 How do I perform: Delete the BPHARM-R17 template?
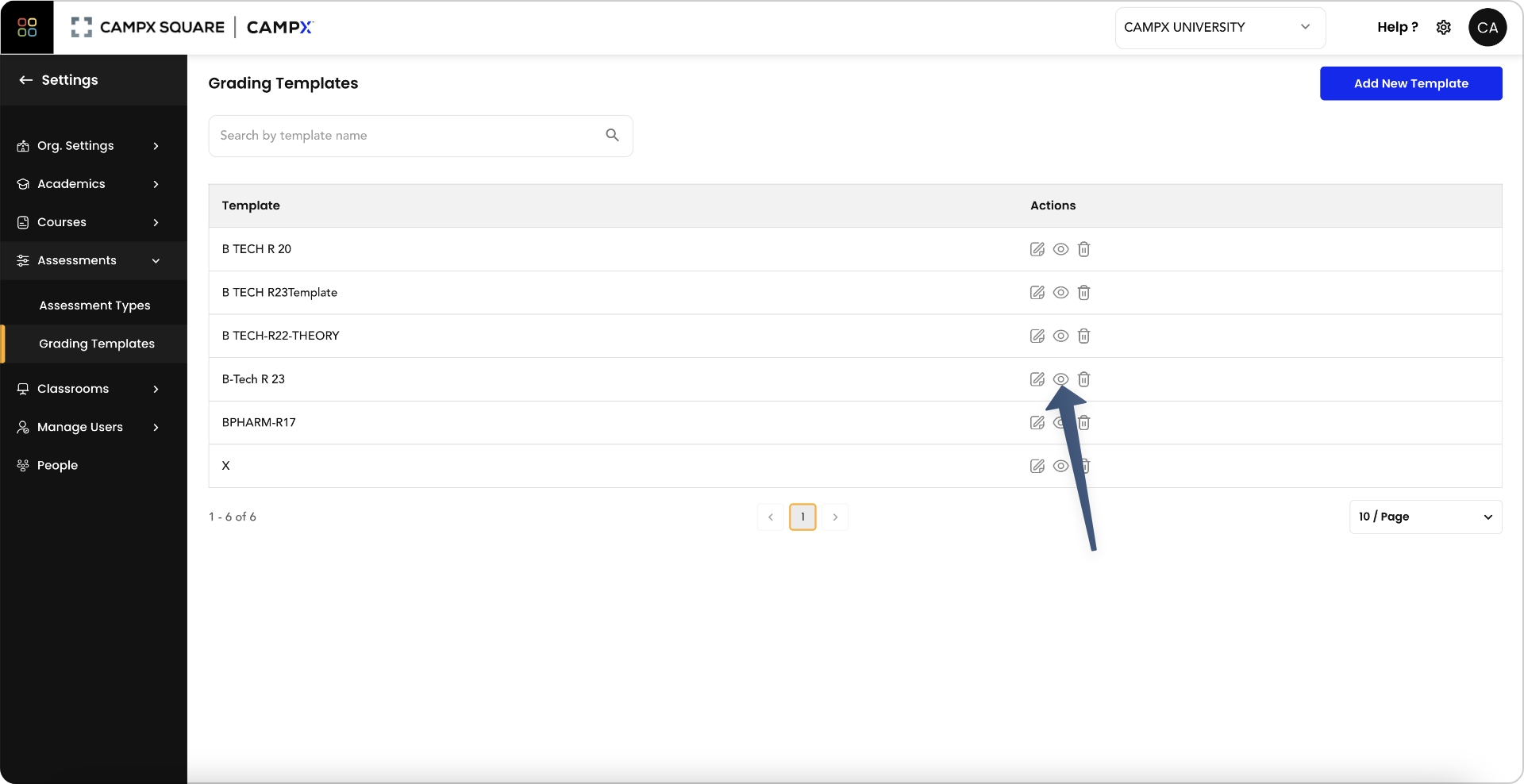tap(1084, 423)
